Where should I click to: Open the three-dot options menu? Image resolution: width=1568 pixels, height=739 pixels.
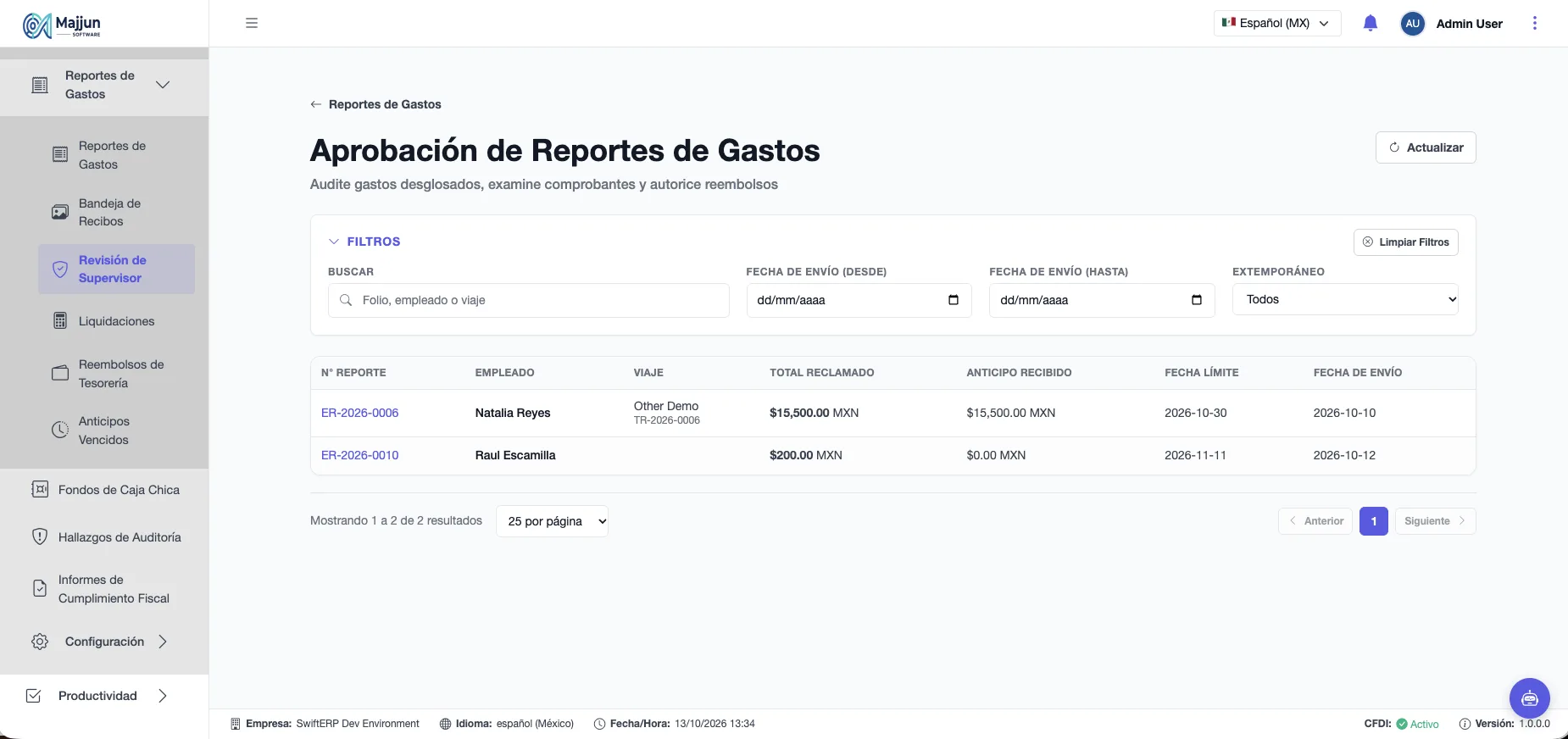pos(1534,24)
